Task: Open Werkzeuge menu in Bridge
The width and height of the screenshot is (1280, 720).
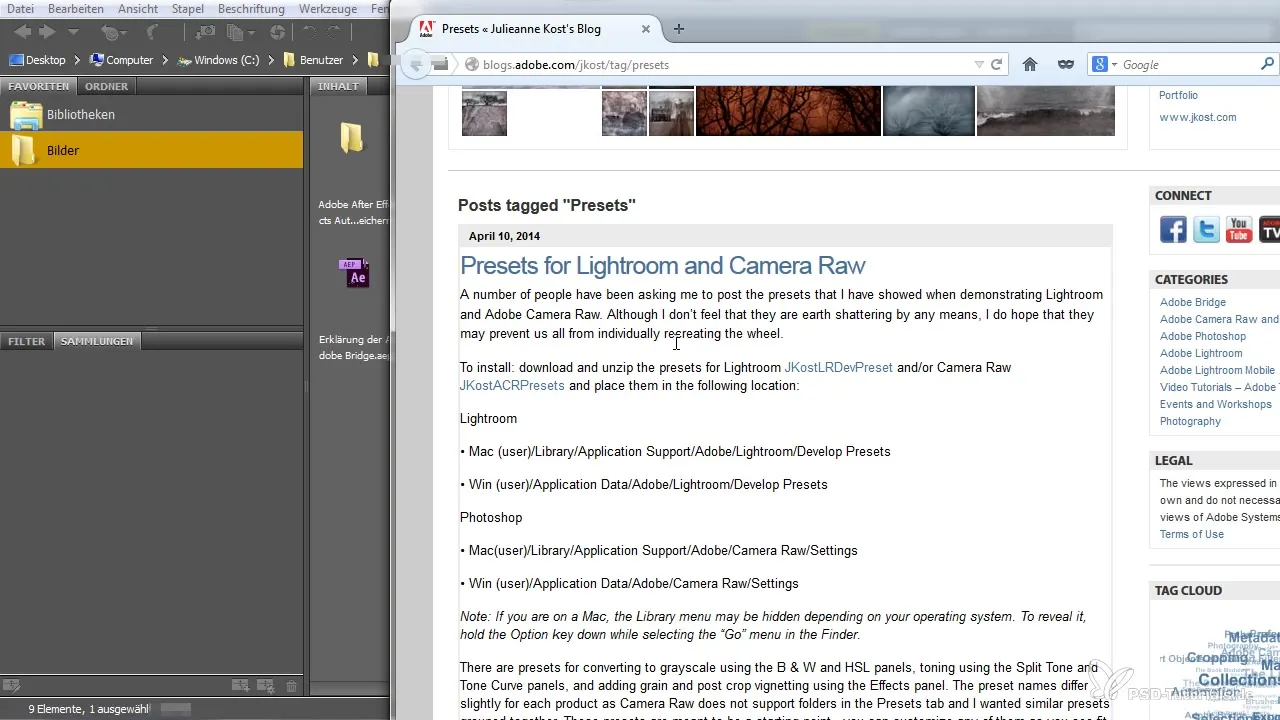Action: coord(329,9)
